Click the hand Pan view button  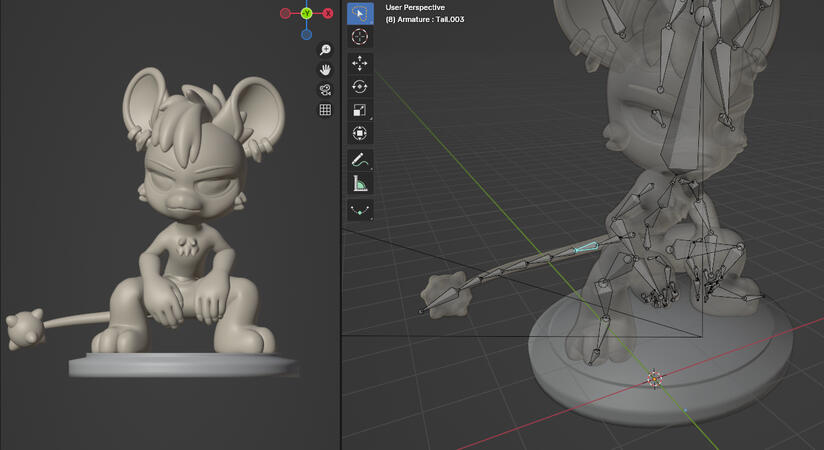coord(325,70)
